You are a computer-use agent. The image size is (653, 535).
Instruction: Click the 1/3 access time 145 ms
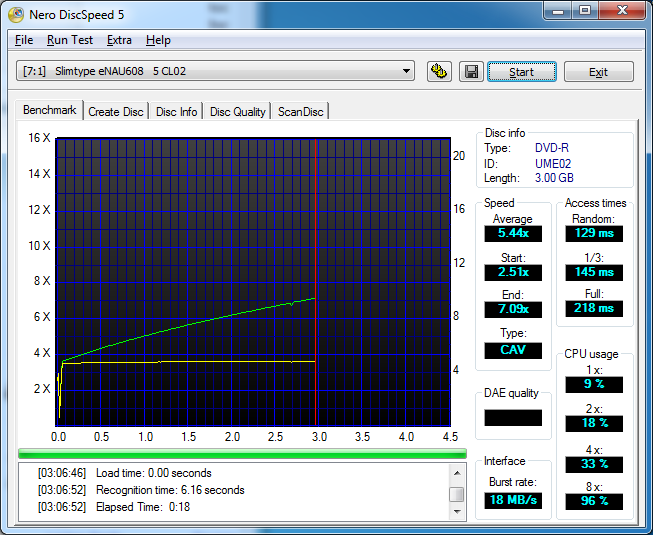[x=594, y=272]
